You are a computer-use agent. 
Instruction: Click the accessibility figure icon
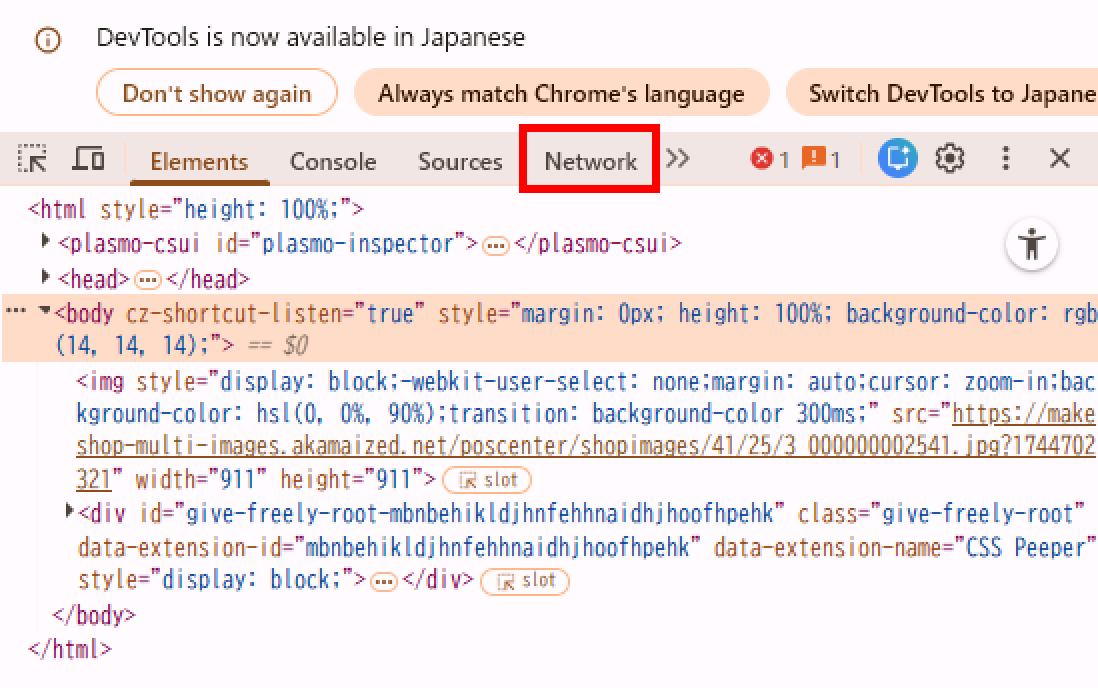click(1032, 244)
